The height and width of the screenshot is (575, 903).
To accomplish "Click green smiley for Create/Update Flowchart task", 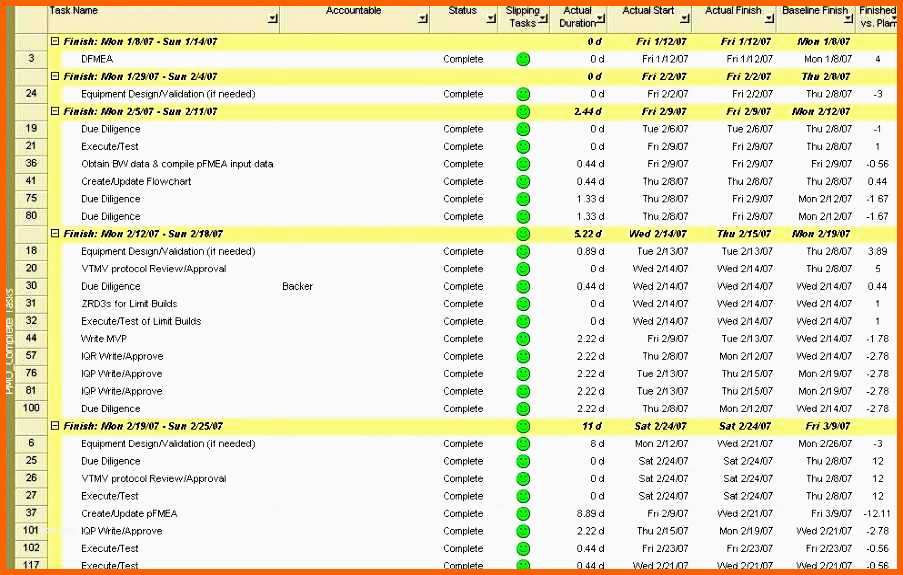I will pyautogui.click(x=522, y=182).
